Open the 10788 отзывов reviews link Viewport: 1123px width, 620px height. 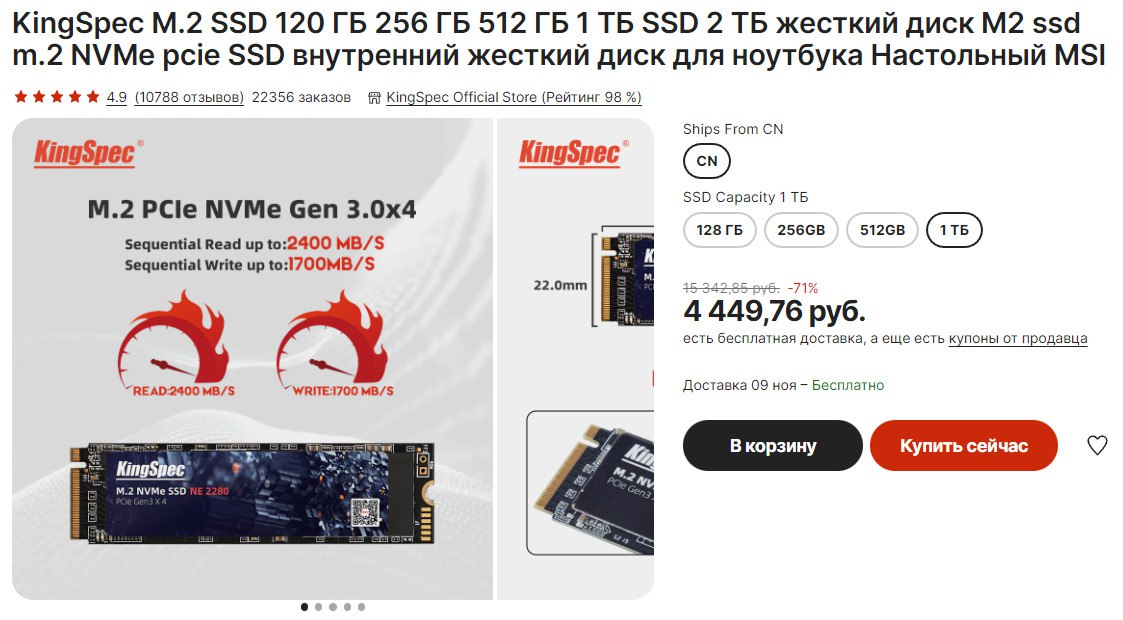[x=189, y=97]
